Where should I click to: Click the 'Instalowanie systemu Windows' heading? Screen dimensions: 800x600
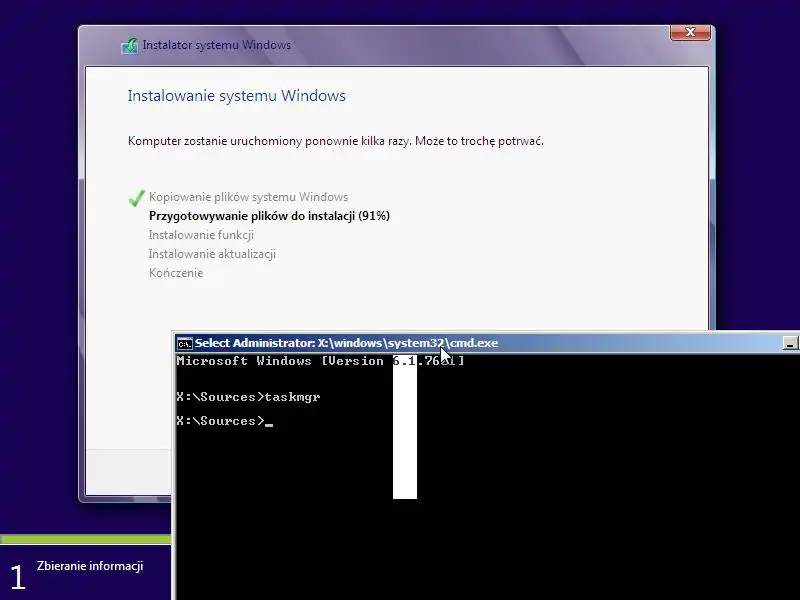237,96
